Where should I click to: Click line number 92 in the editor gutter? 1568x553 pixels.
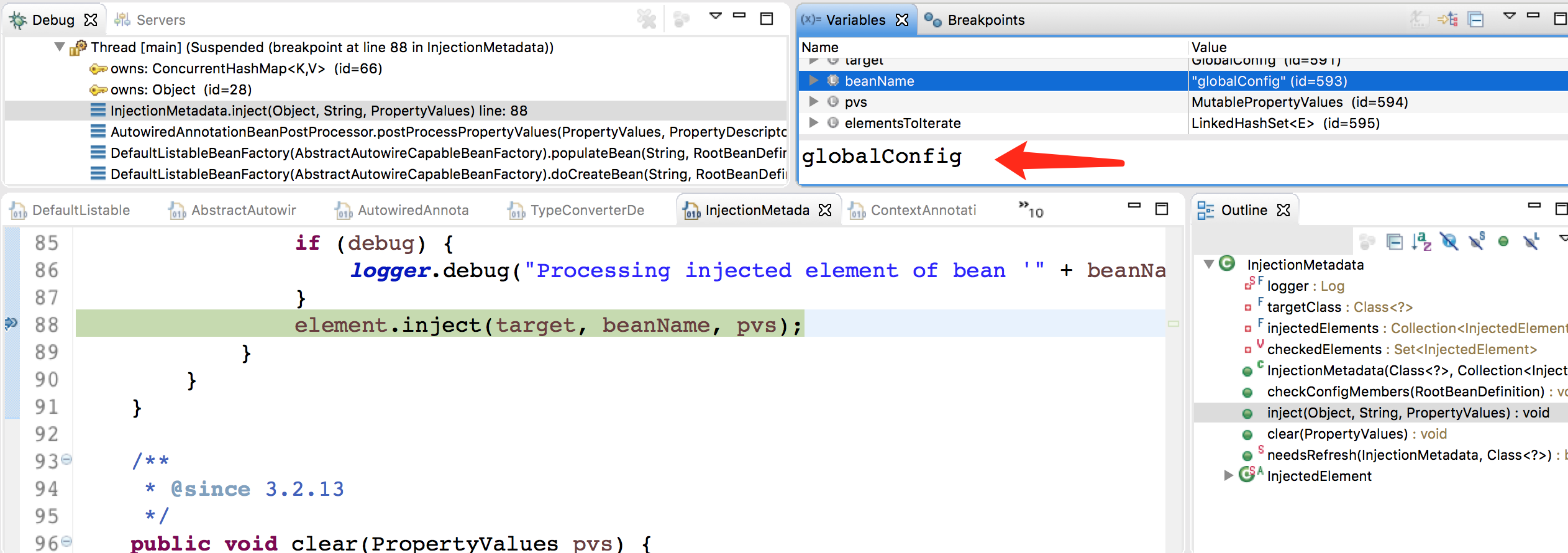click(x=47, y=434)
